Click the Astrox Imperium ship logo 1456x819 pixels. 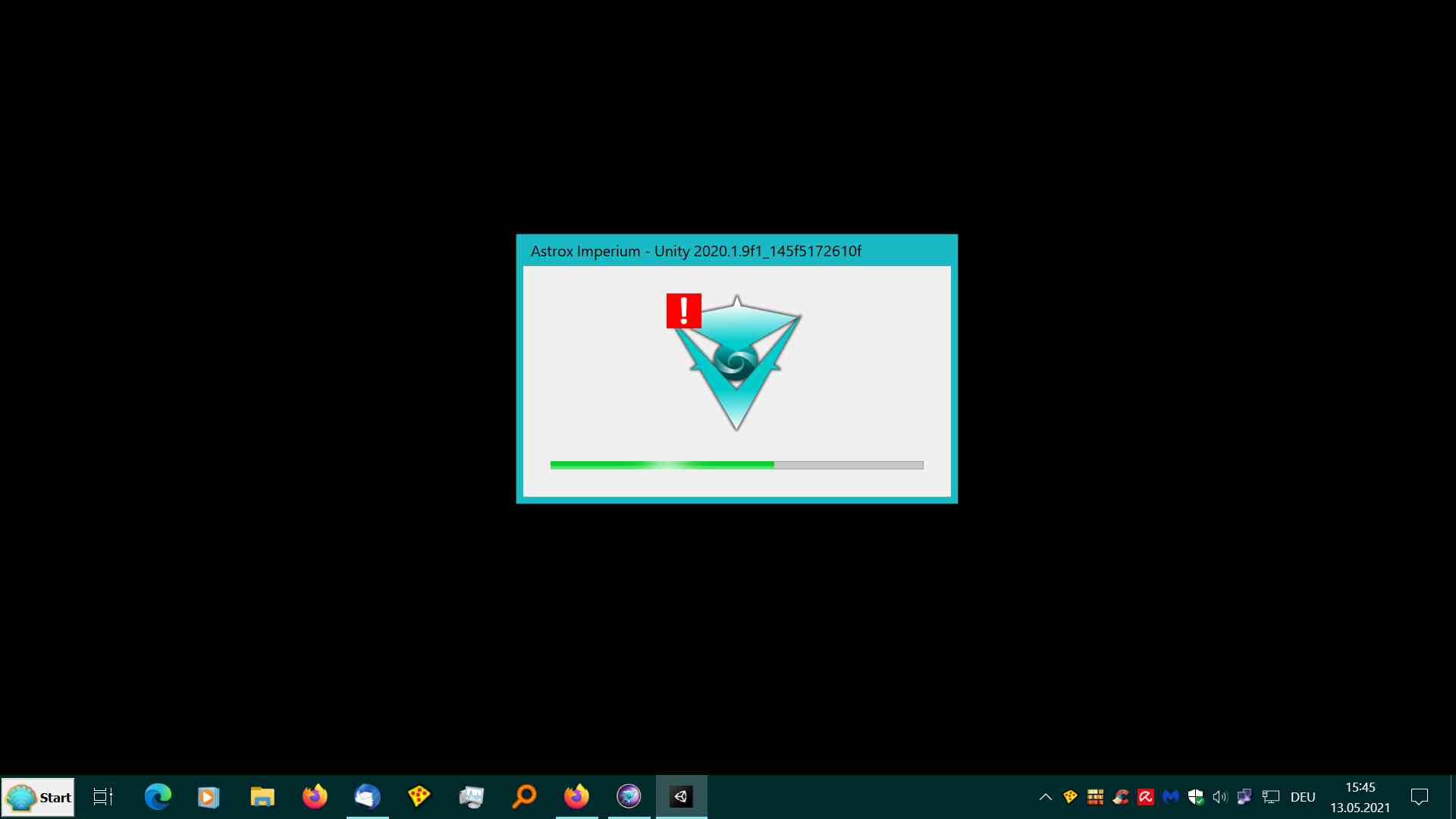737,363
